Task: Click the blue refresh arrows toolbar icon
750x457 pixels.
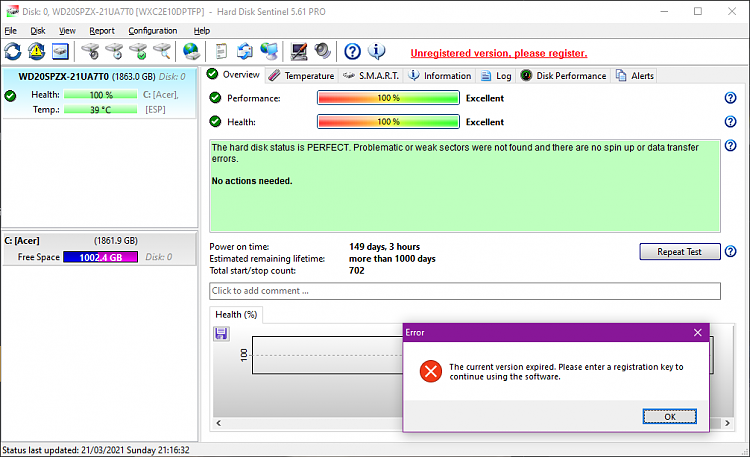Action: coord(13,51)
